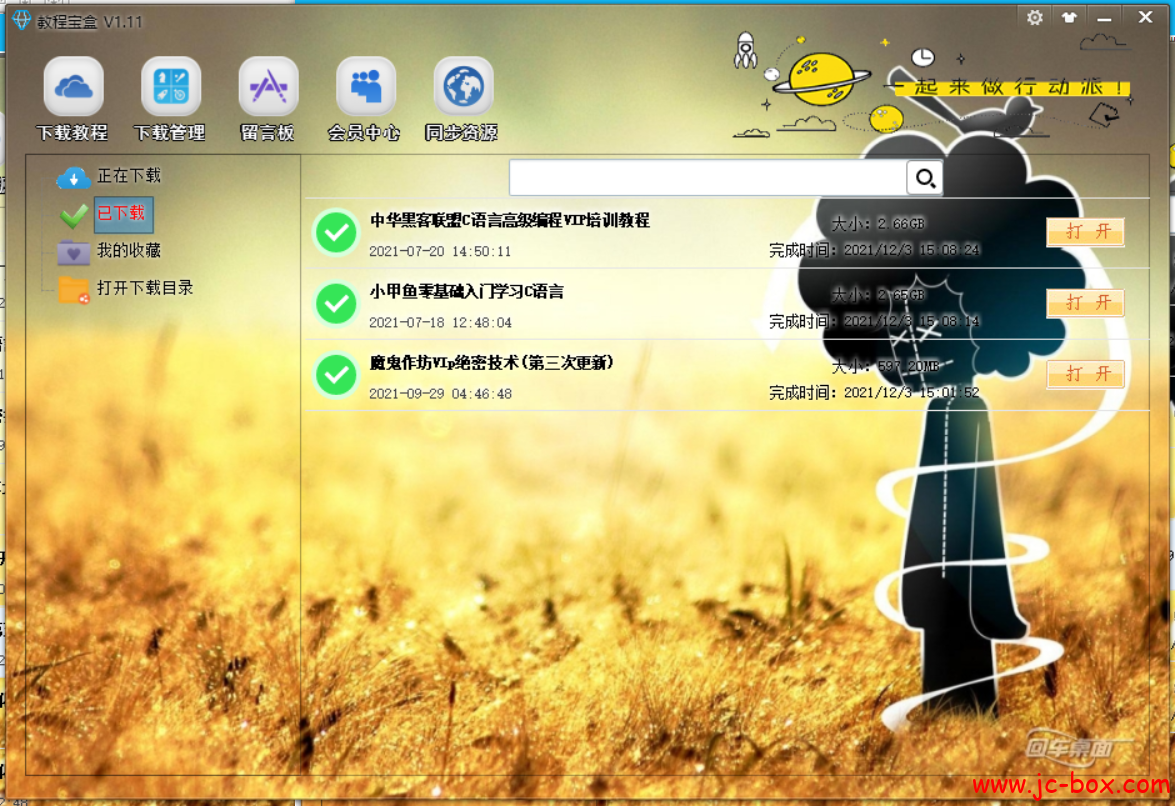The width and height of the screenshot is (1175, 806).
Task: Click green checkmark of 中华黑客联盟 course
Action: pos(337,232)
